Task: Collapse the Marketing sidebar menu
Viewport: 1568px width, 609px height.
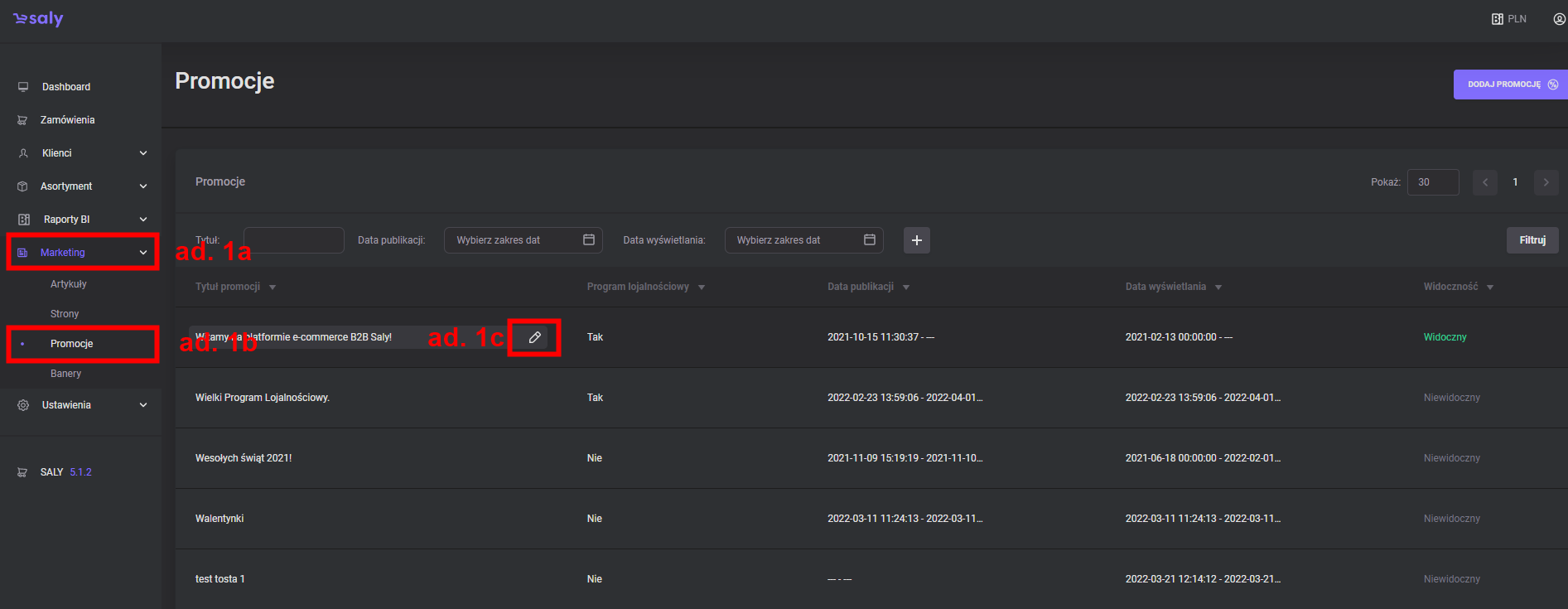Action: pyautogui.click(x=143, y=253)
